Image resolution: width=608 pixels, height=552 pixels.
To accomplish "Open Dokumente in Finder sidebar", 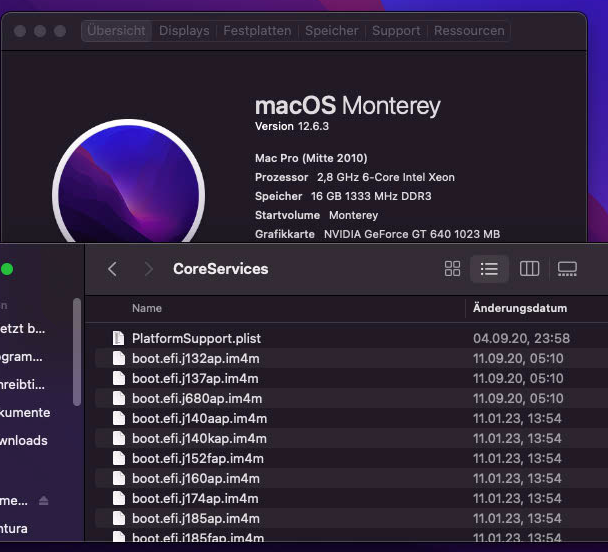I will (25, 412).
